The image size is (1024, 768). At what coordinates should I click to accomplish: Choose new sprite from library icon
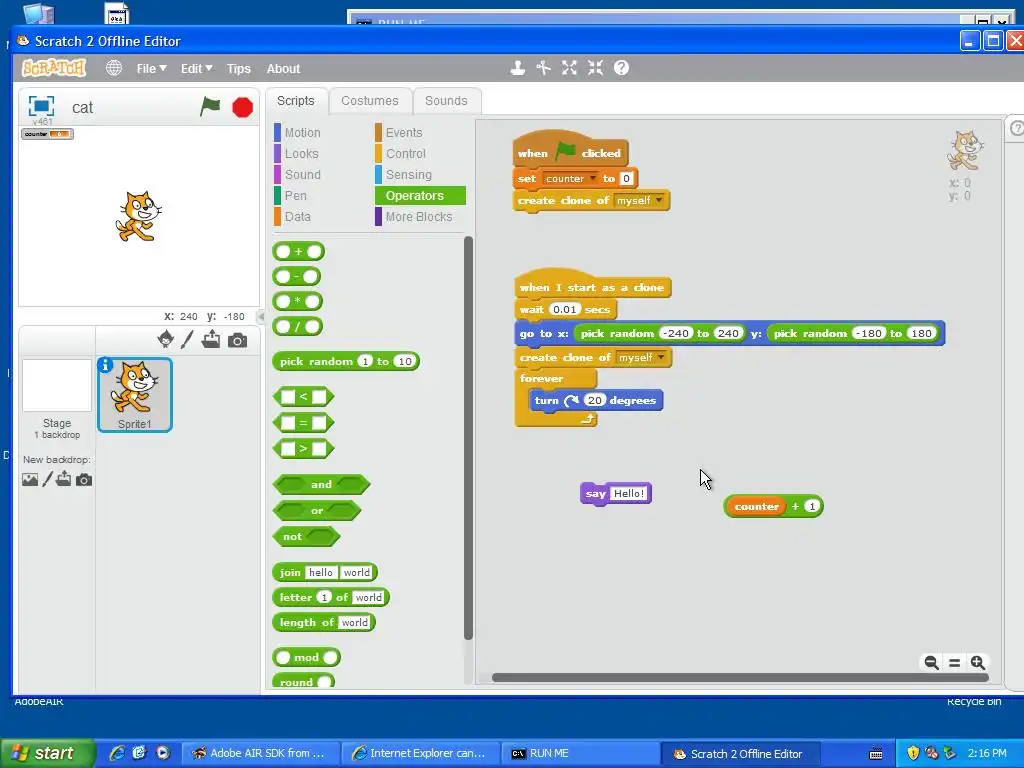click(x=166, y=340)
